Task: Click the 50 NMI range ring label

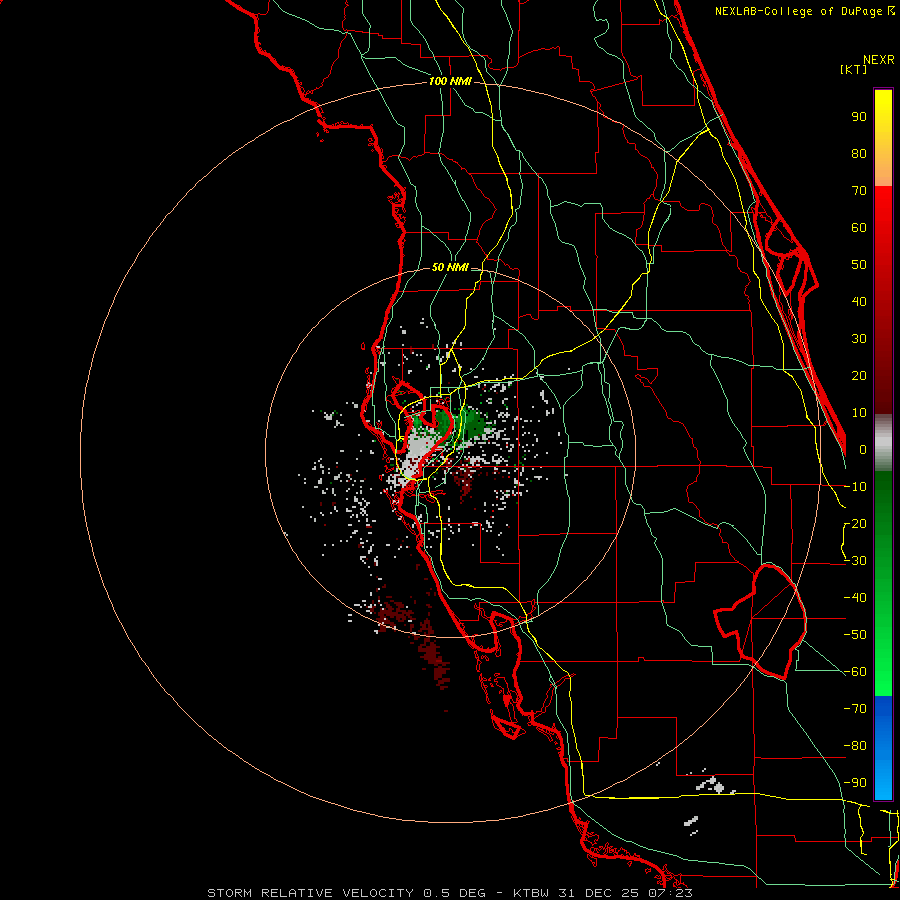Action: click(450, 267)
